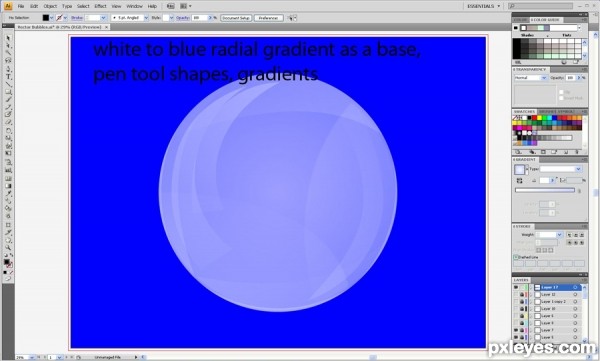Open Transparency opacity slider arrow
This screenshot has width=600, height=361.
[x=579, y=78]
